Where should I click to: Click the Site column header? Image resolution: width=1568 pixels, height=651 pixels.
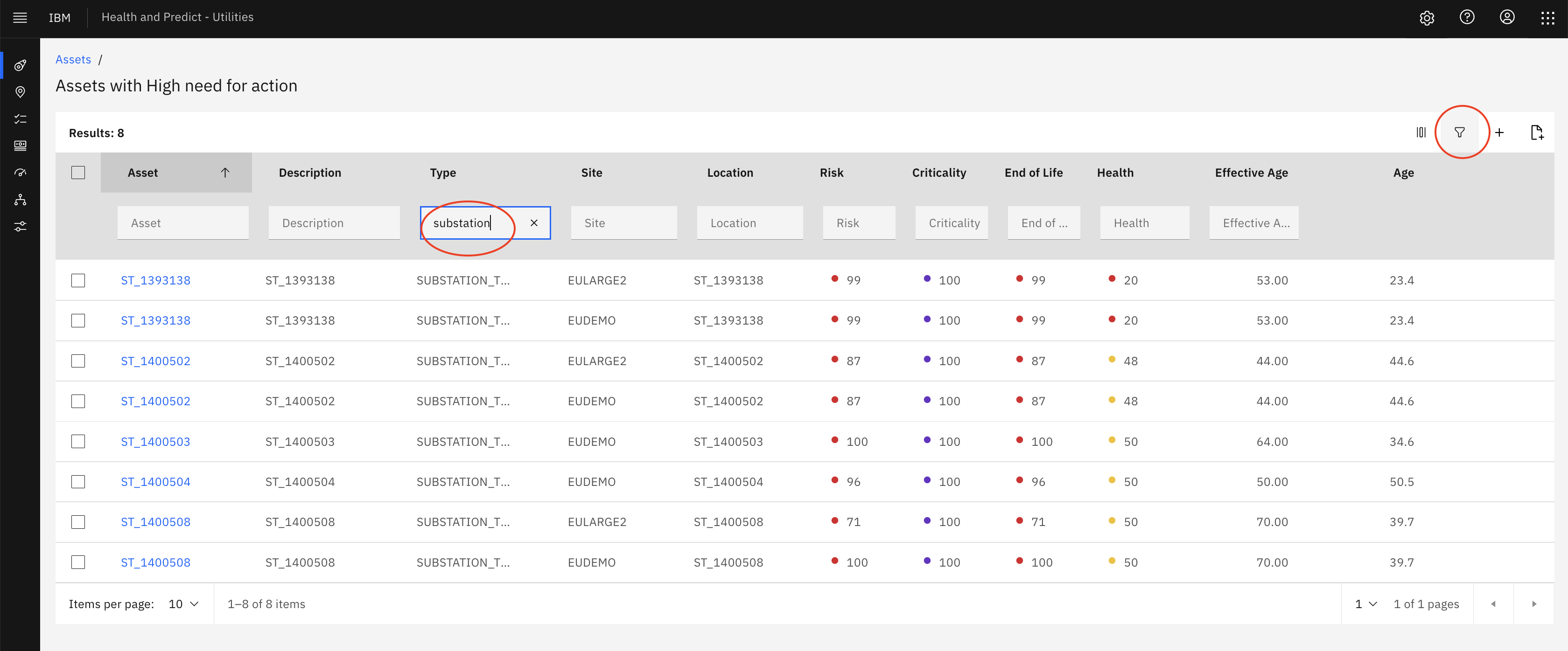[592, 173]
